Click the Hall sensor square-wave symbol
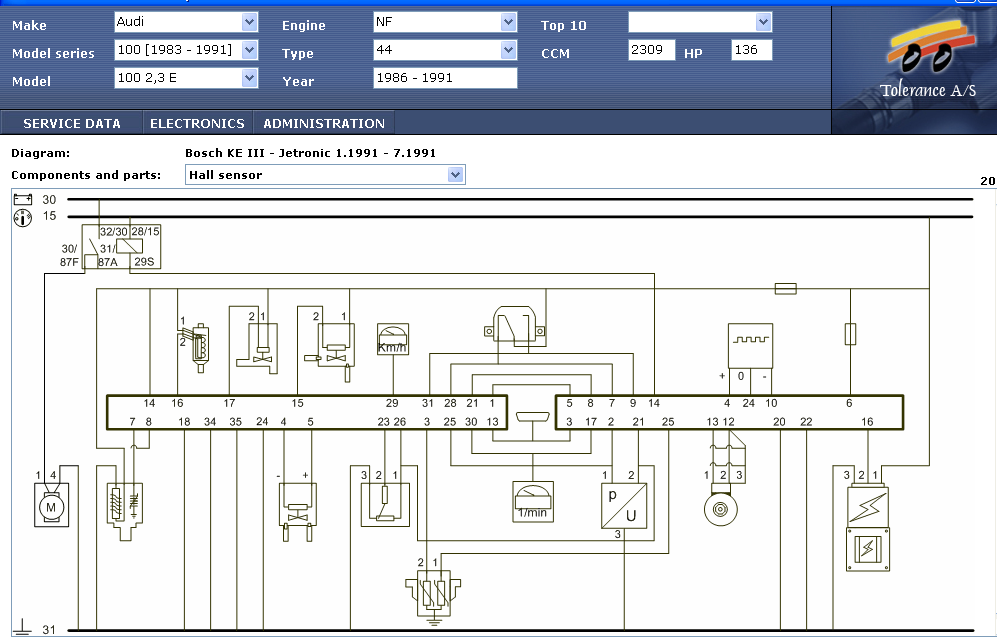The width and height of the screenshot is (997, 637). 750,346
